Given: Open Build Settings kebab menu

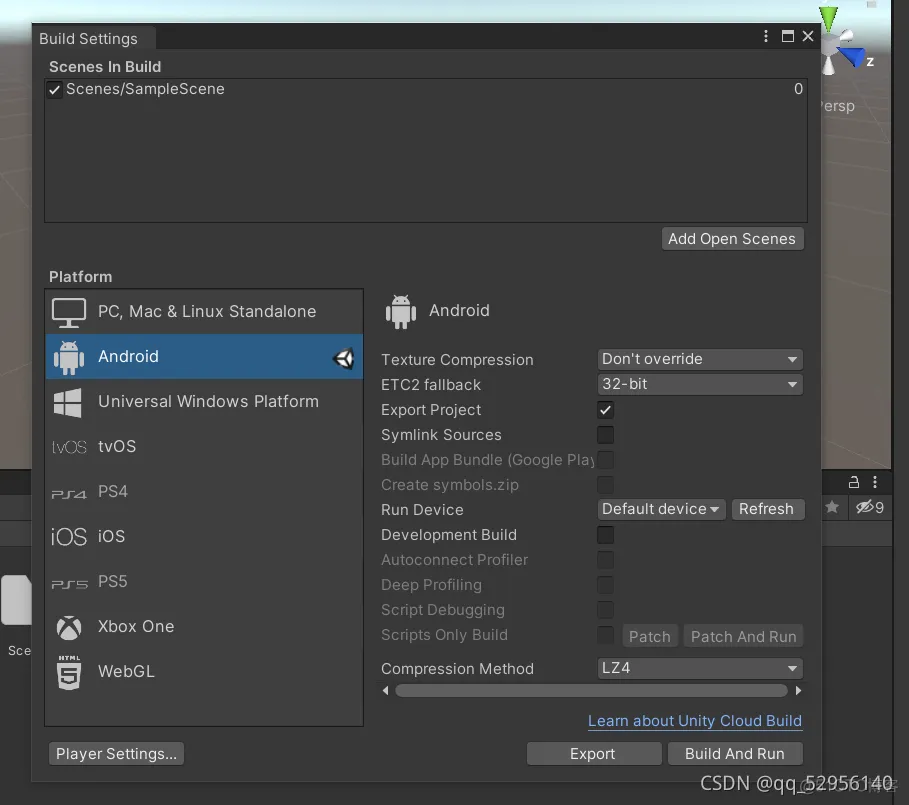Looking at the screenshot, I should click(766, 37).
